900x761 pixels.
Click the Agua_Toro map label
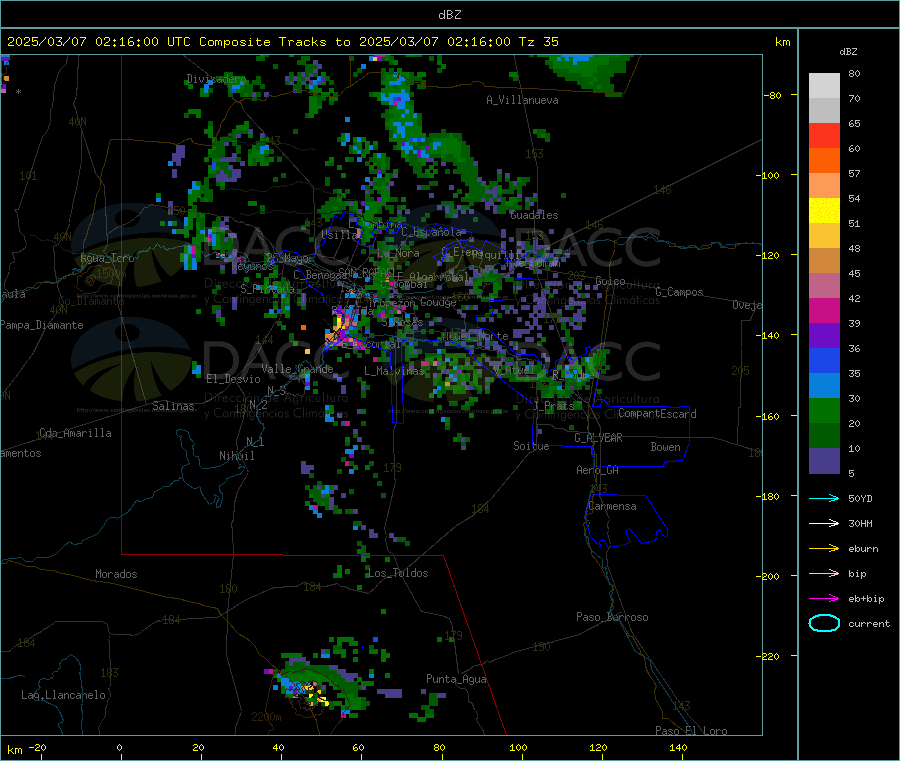pyautogui.click(x=107, y=258)
